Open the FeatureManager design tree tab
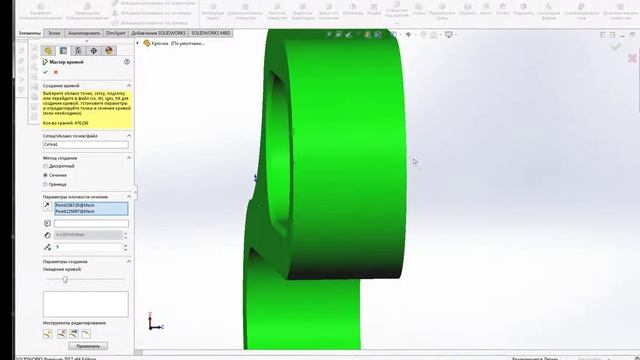640x360 pixels. pos(48,51)
